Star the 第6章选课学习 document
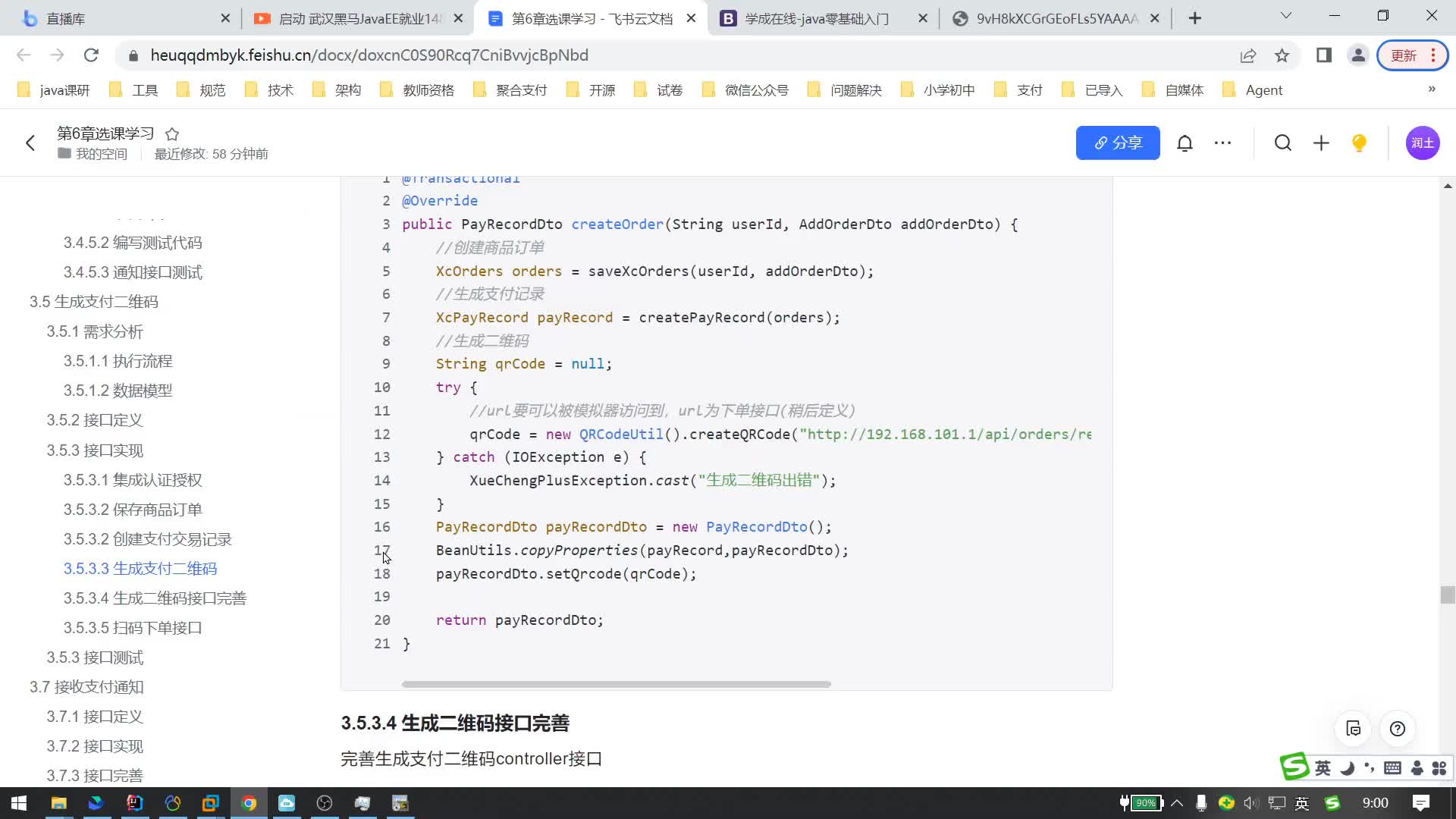This screenshot has width=1456, height=819. [x=172, y=134]
